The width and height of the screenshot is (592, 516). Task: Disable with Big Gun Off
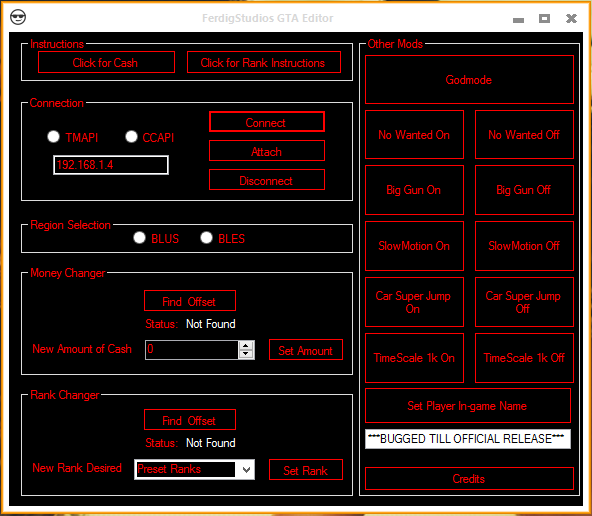tap(524, 190)
